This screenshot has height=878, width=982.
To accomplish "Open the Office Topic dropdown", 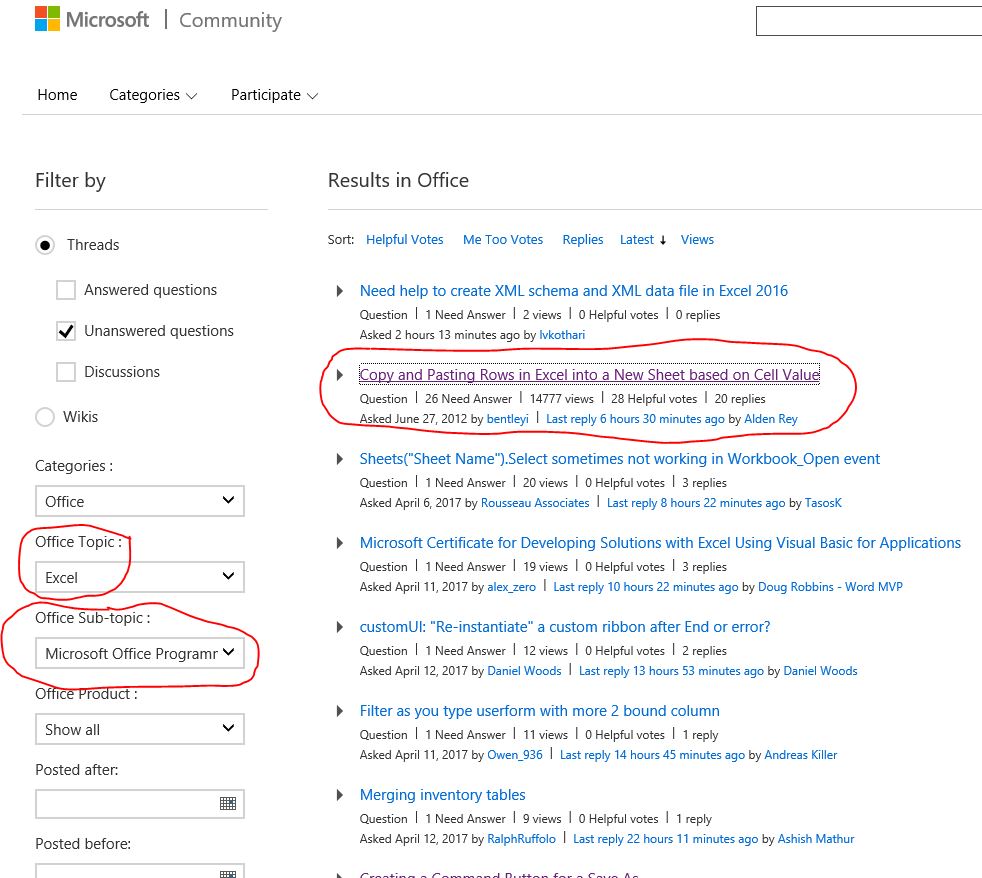I will [139, 577].
